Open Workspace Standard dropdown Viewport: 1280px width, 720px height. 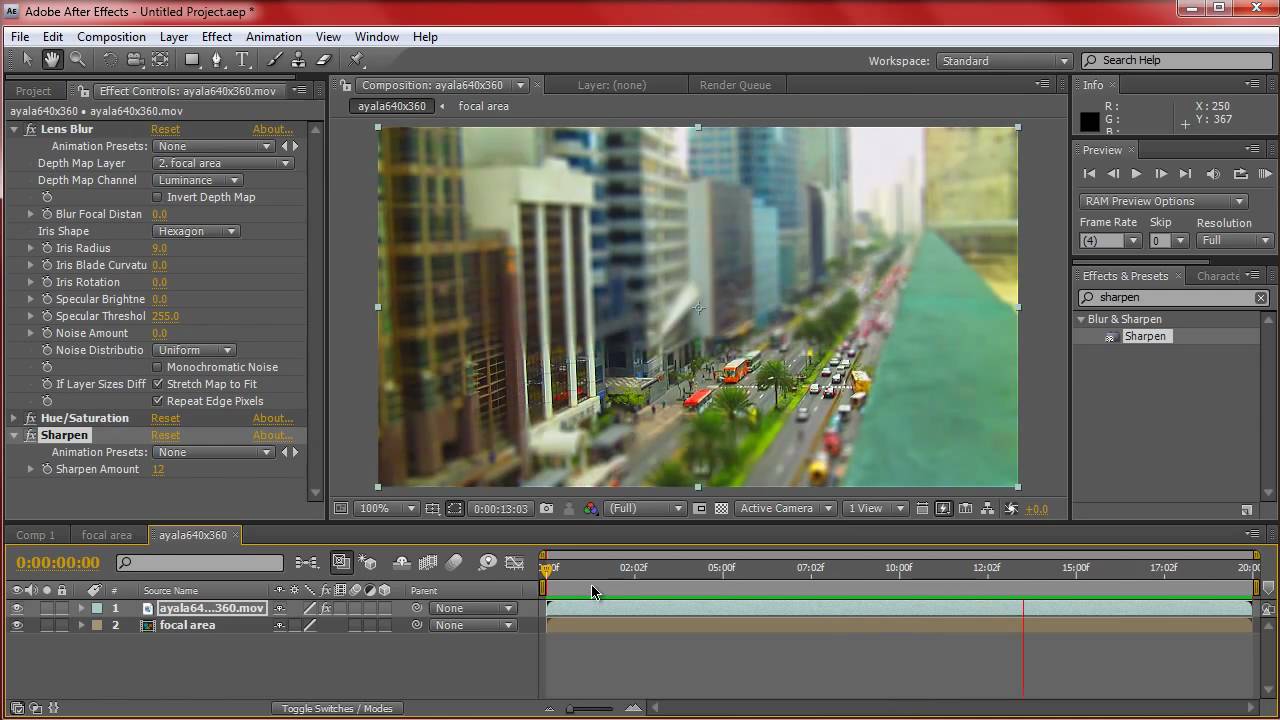(1004, 61)
